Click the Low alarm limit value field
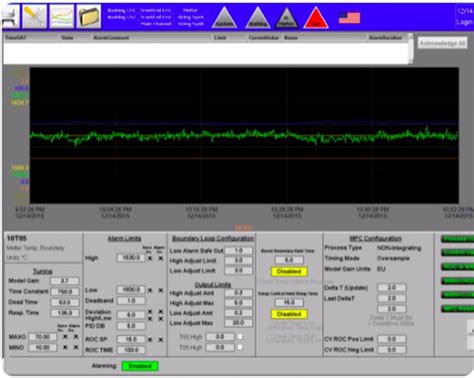Screen dimensions: 474x378 coord(131,290)
